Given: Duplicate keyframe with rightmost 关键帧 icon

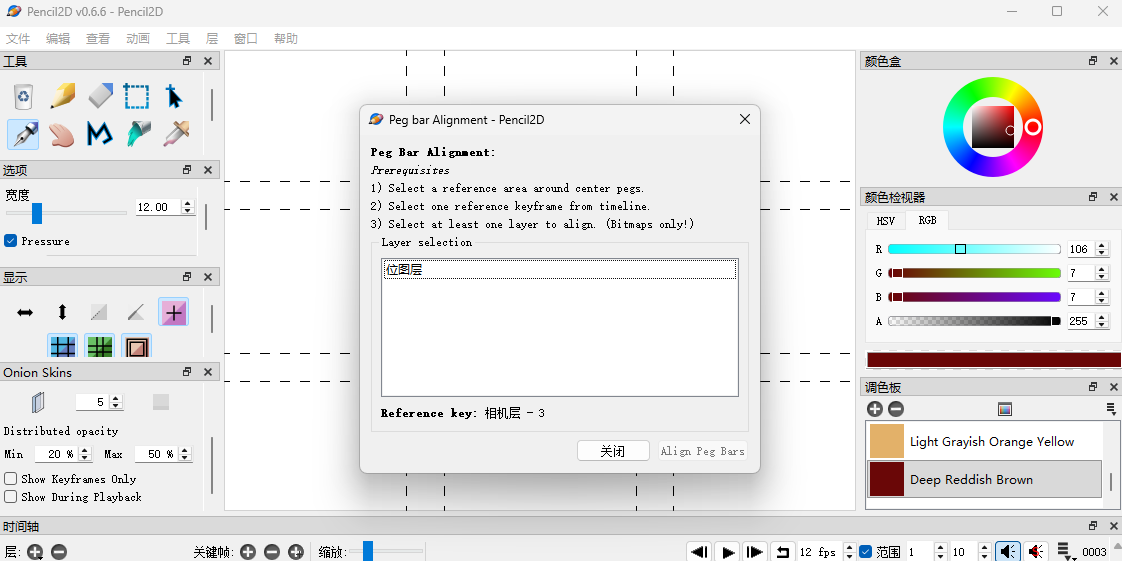Looking at the screenshot, I should (x=296, y=552).
